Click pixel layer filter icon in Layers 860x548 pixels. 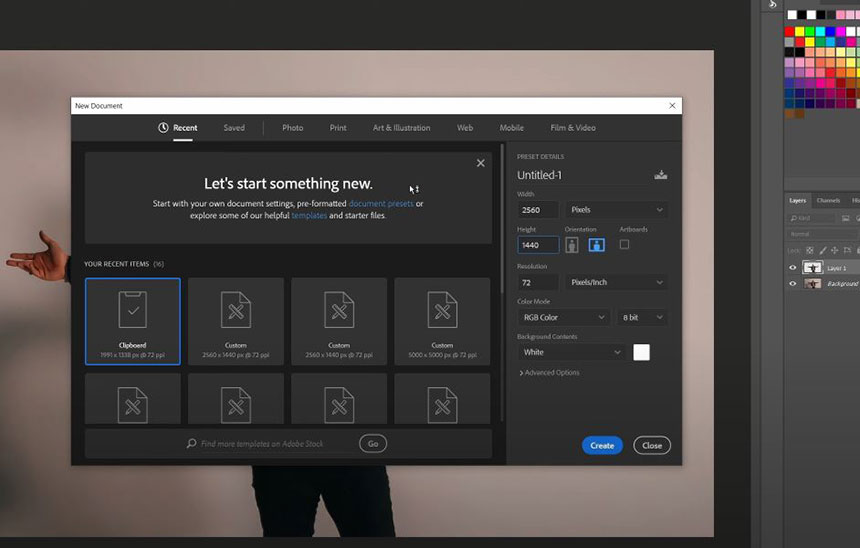(x=846, y=218)
